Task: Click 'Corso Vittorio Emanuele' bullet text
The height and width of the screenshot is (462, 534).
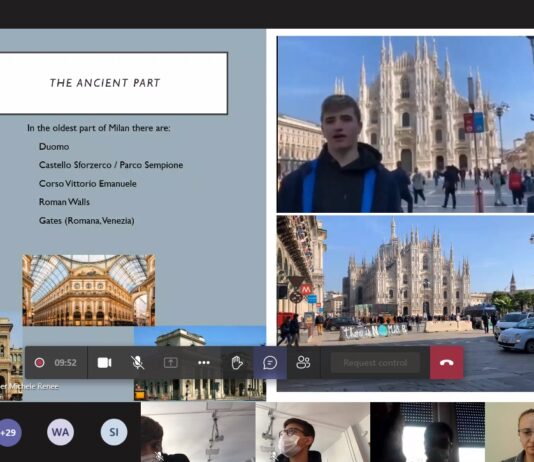Action: tap(88, 184)
